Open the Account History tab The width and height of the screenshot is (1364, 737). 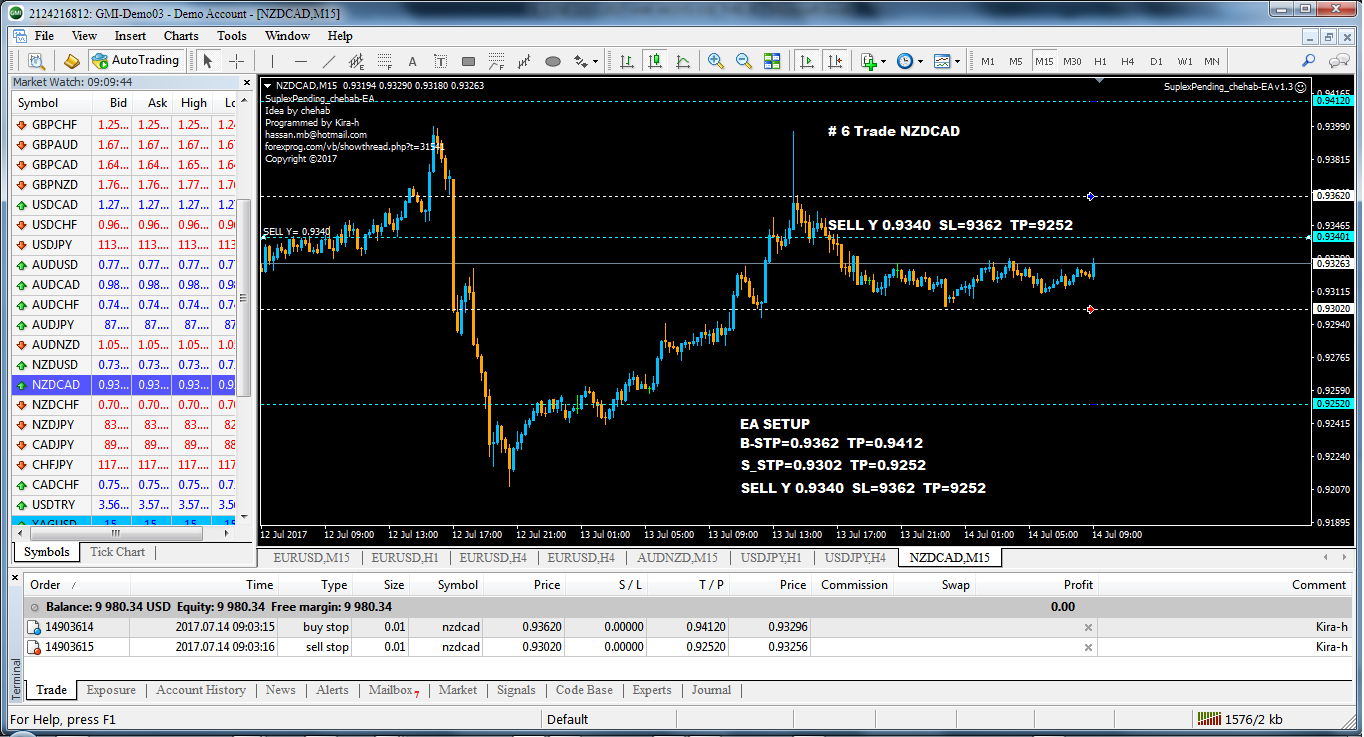pyautogui.click(x=201, y=690)
